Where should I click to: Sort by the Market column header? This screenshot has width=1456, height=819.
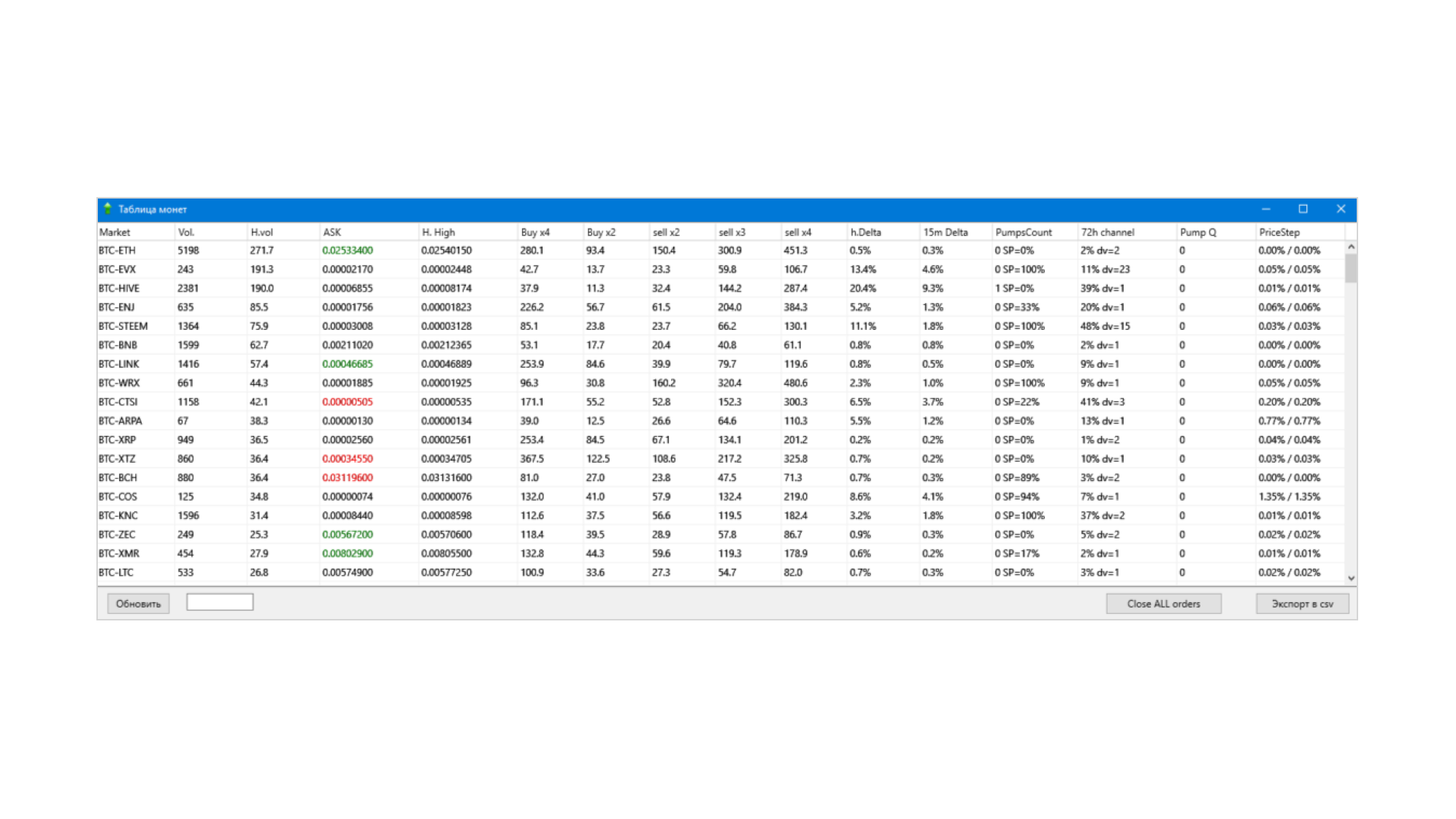click(x=115, y=232)
